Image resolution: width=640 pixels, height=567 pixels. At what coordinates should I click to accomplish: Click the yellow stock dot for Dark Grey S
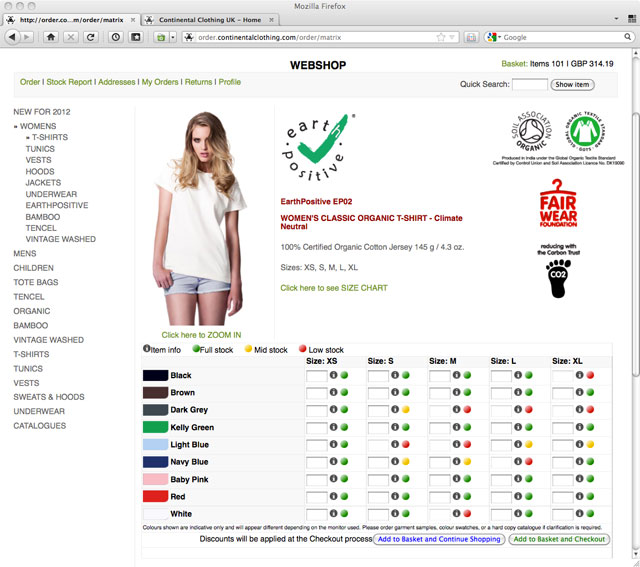[x=406, y=409]
